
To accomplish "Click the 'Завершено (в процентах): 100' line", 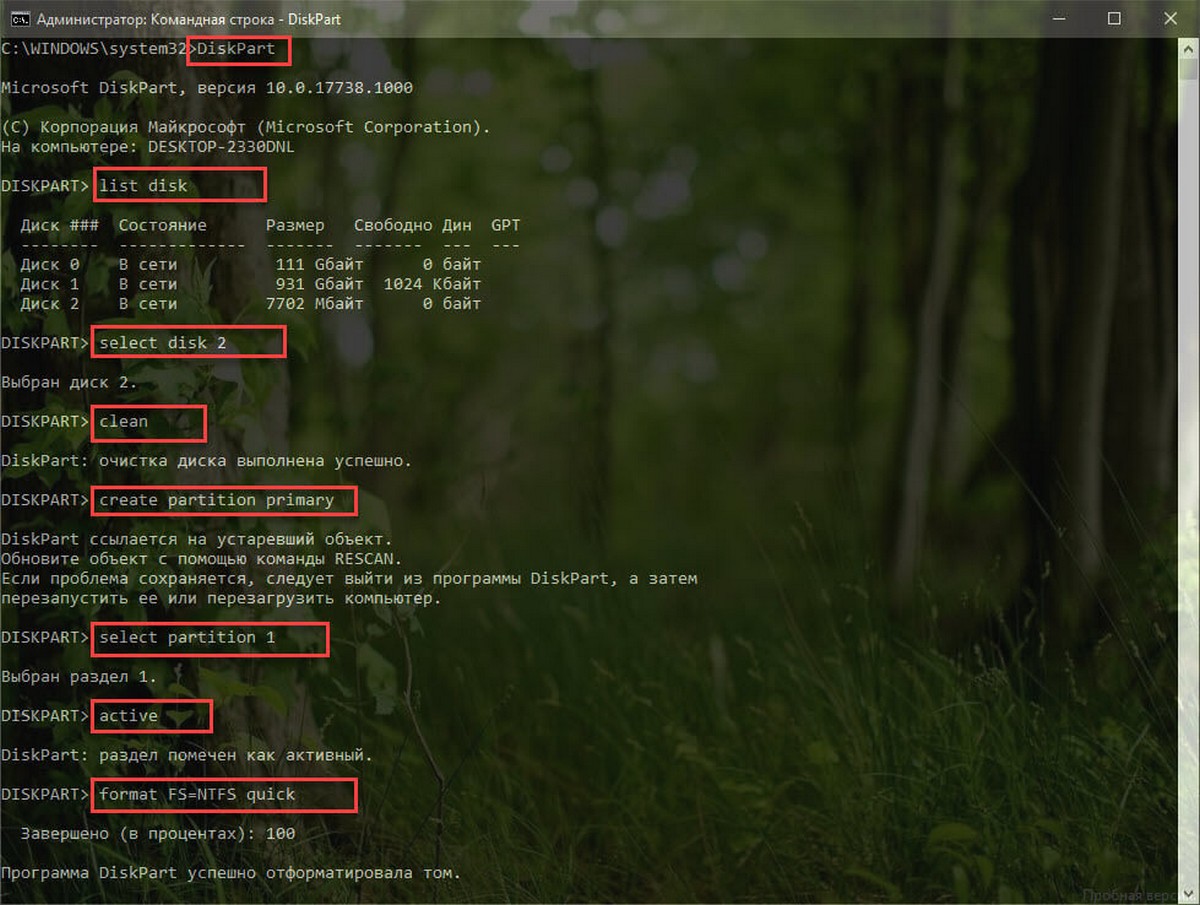I will coord(157,834).
